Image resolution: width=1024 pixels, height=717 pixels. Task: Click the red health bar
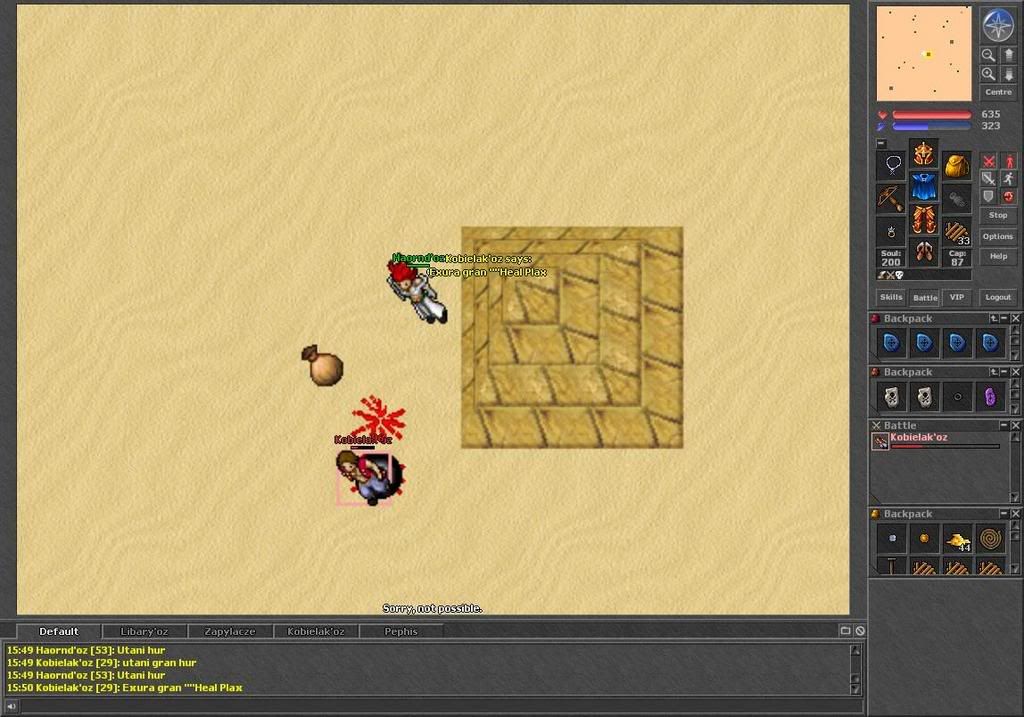pyautogui.click(x=932, y=115)
